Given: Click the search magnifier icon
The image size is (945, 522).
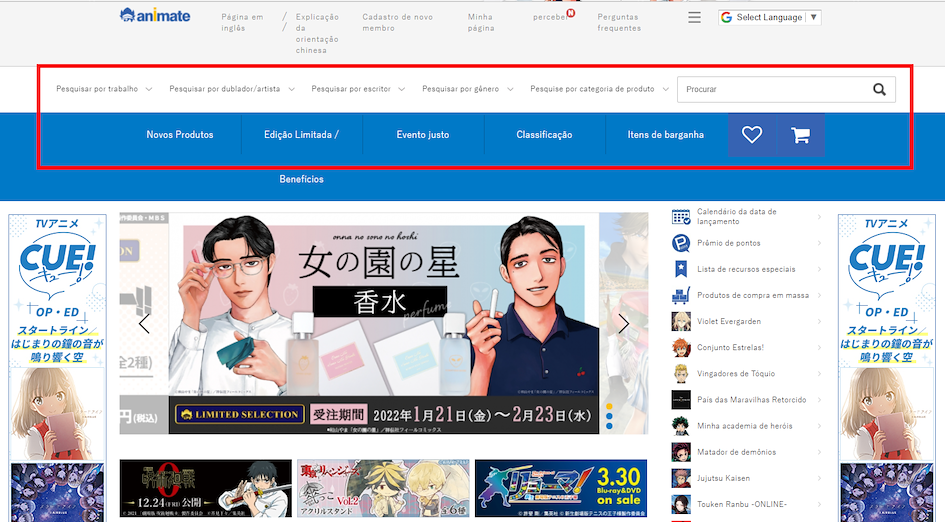Looking at the screenshot, I should 879,89.
